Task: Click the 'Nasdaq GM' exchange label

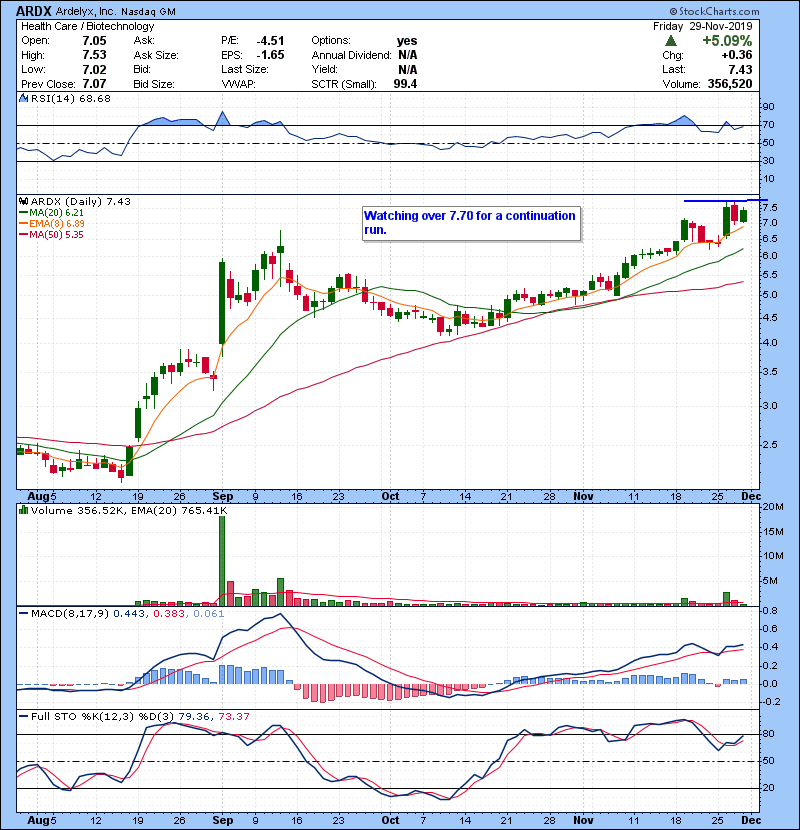Action: point(148,12)
